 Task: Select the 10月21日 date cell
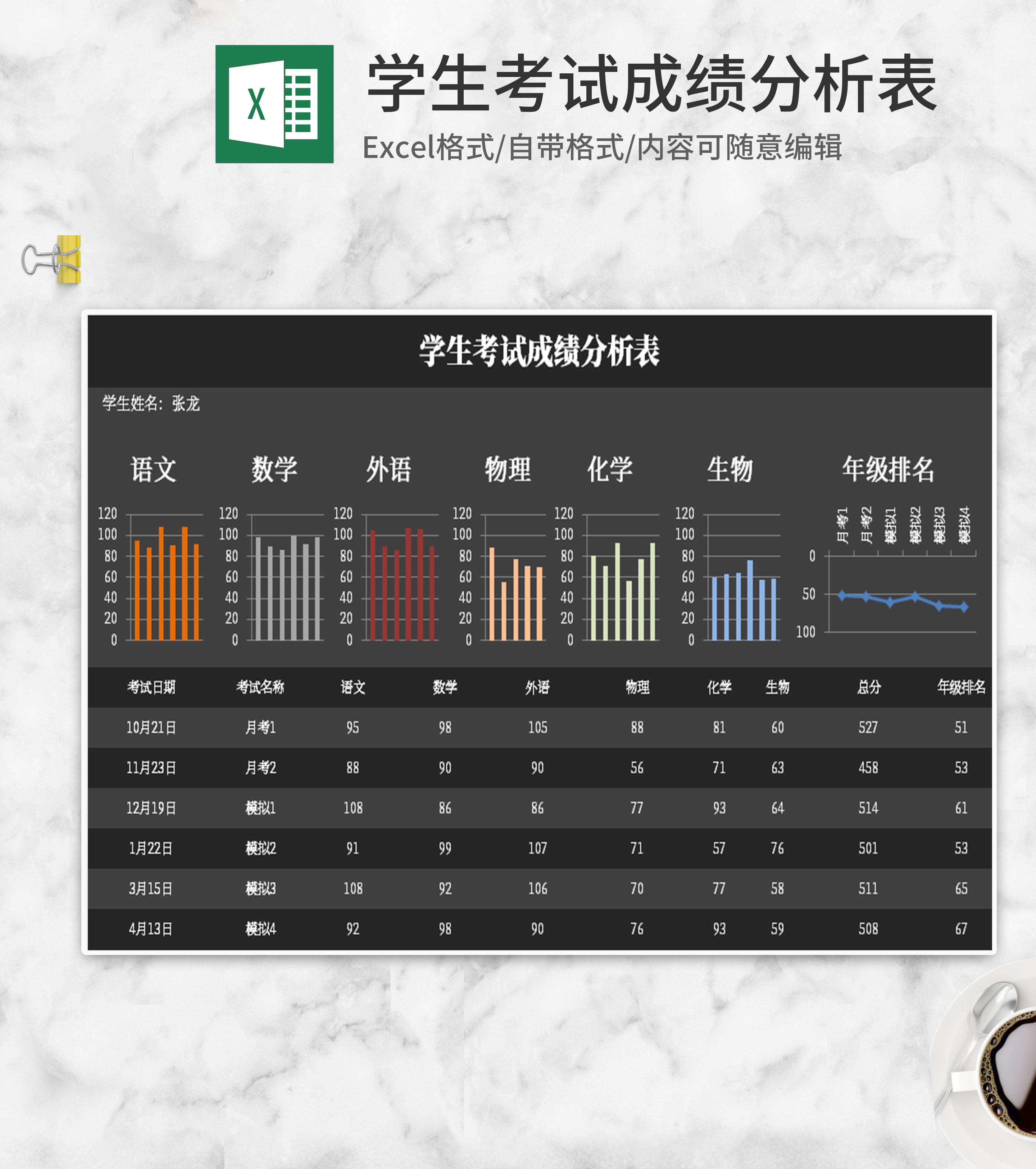[x=151, y=728]
